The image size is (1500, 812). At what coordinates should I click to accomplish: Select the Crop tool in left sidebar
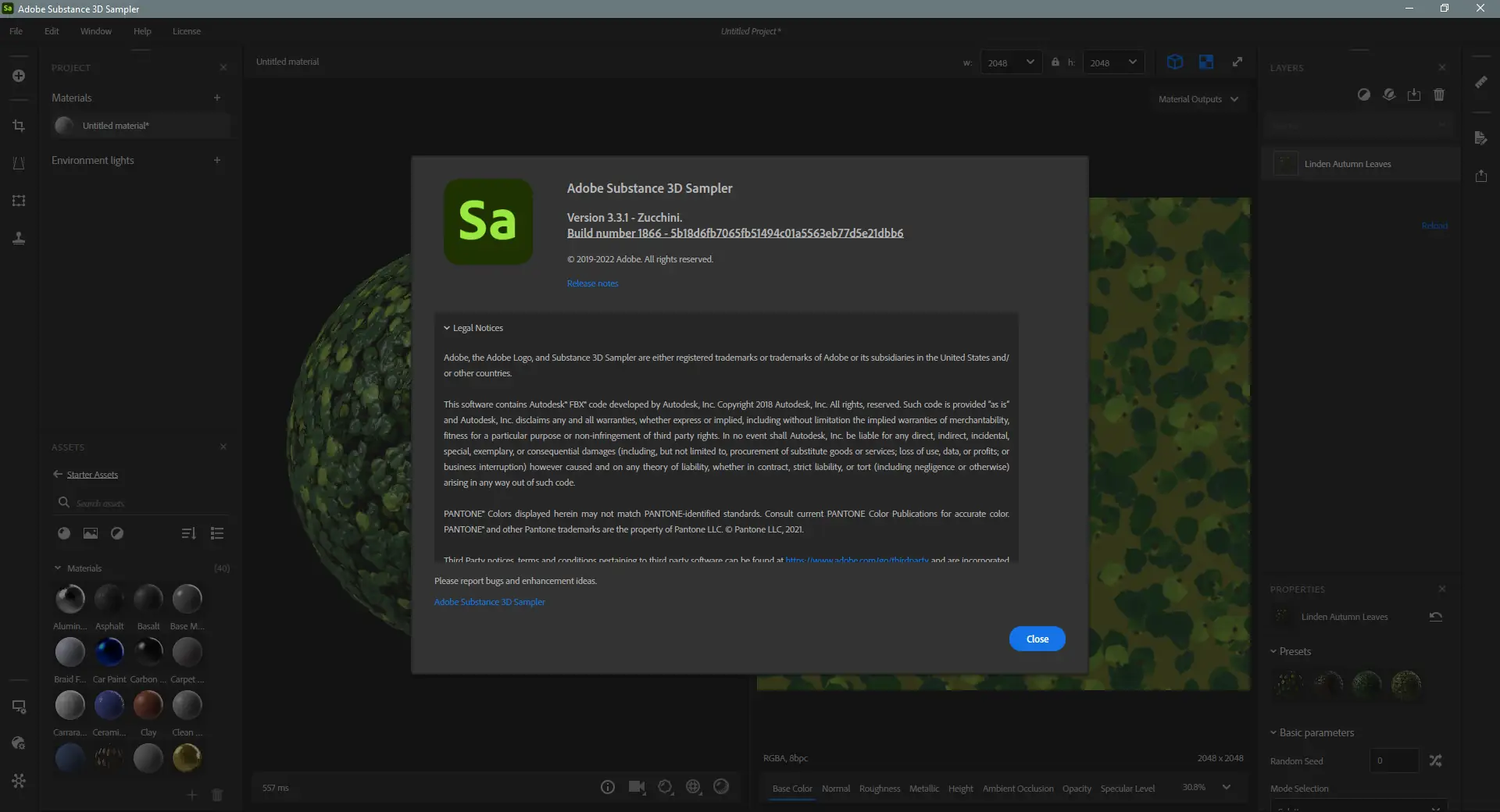tap(19, 126)
